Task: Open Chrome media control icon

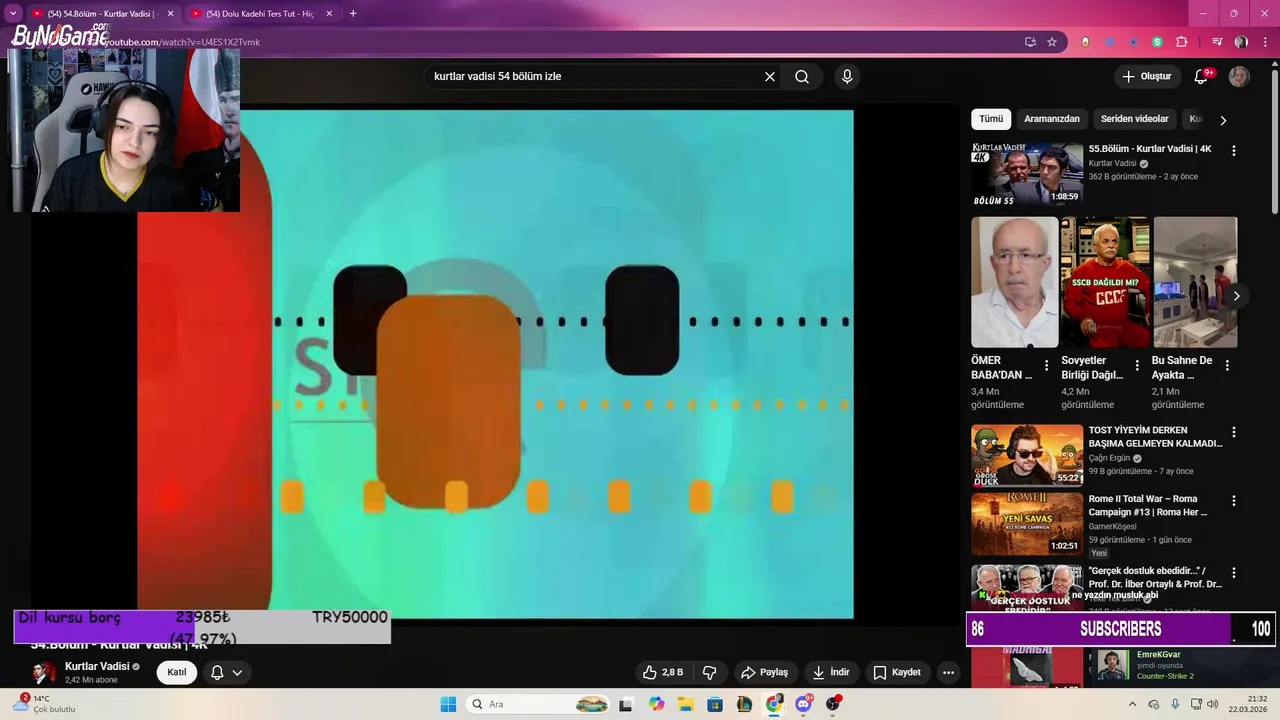Action: click(1217, 42)
